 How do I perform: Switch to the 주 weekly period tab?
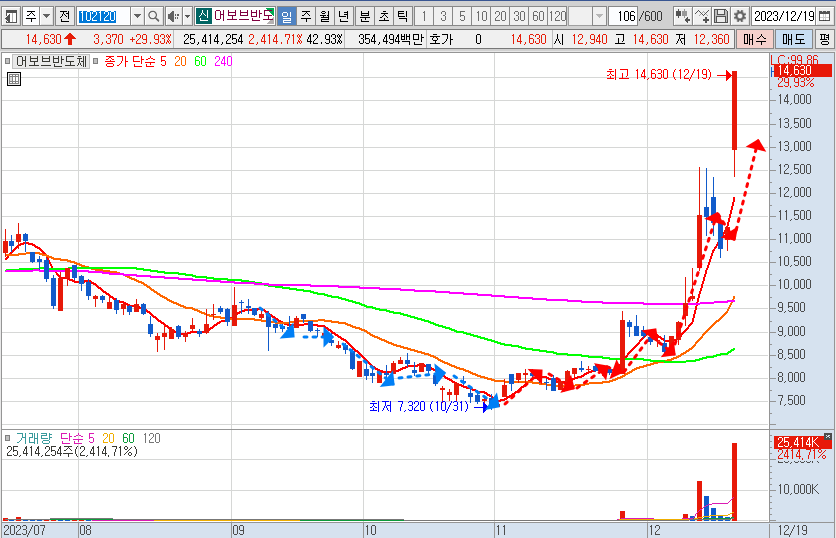coord(306,17)
